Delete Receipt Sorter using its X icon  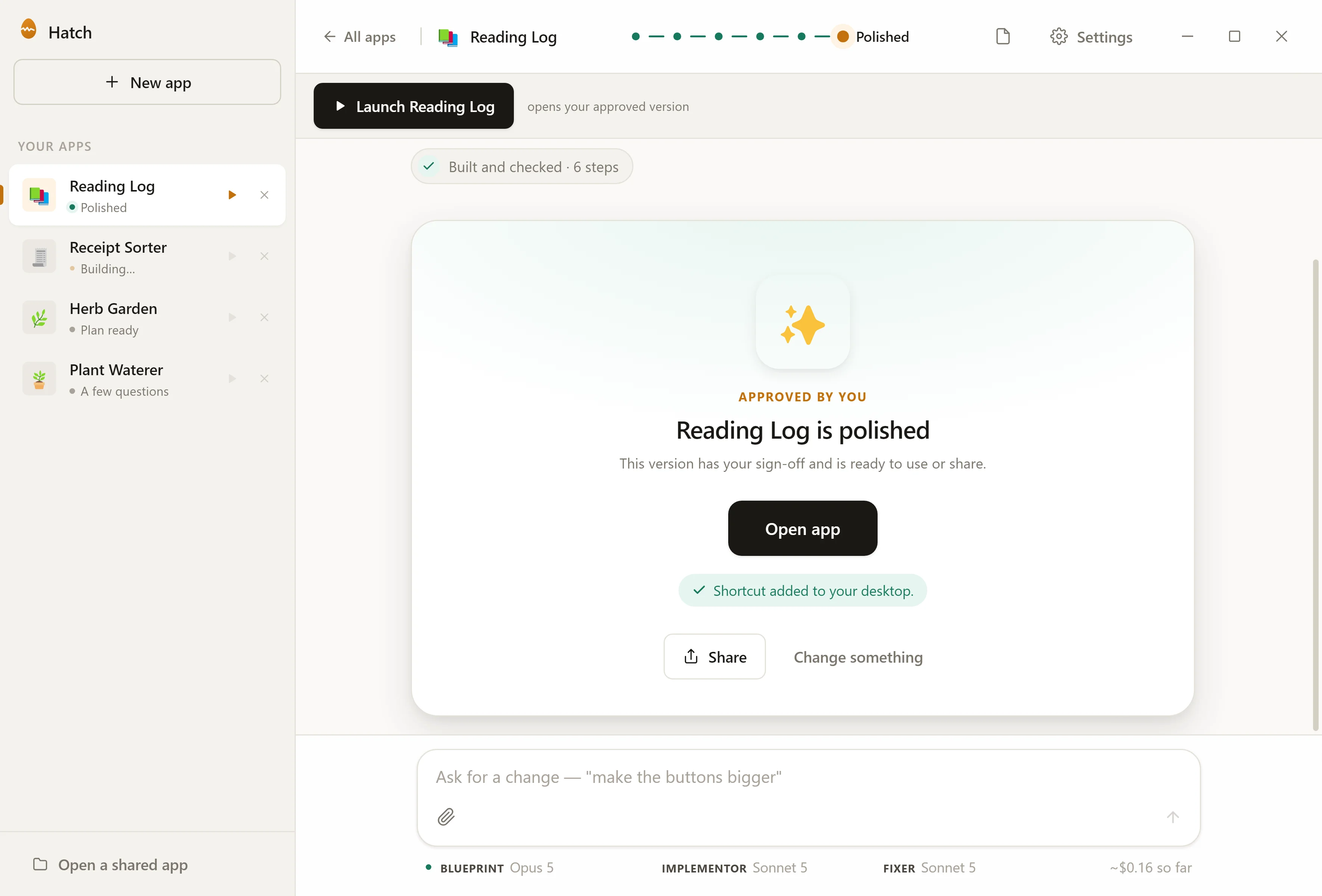pyautogui.click(x=264, y=256)
